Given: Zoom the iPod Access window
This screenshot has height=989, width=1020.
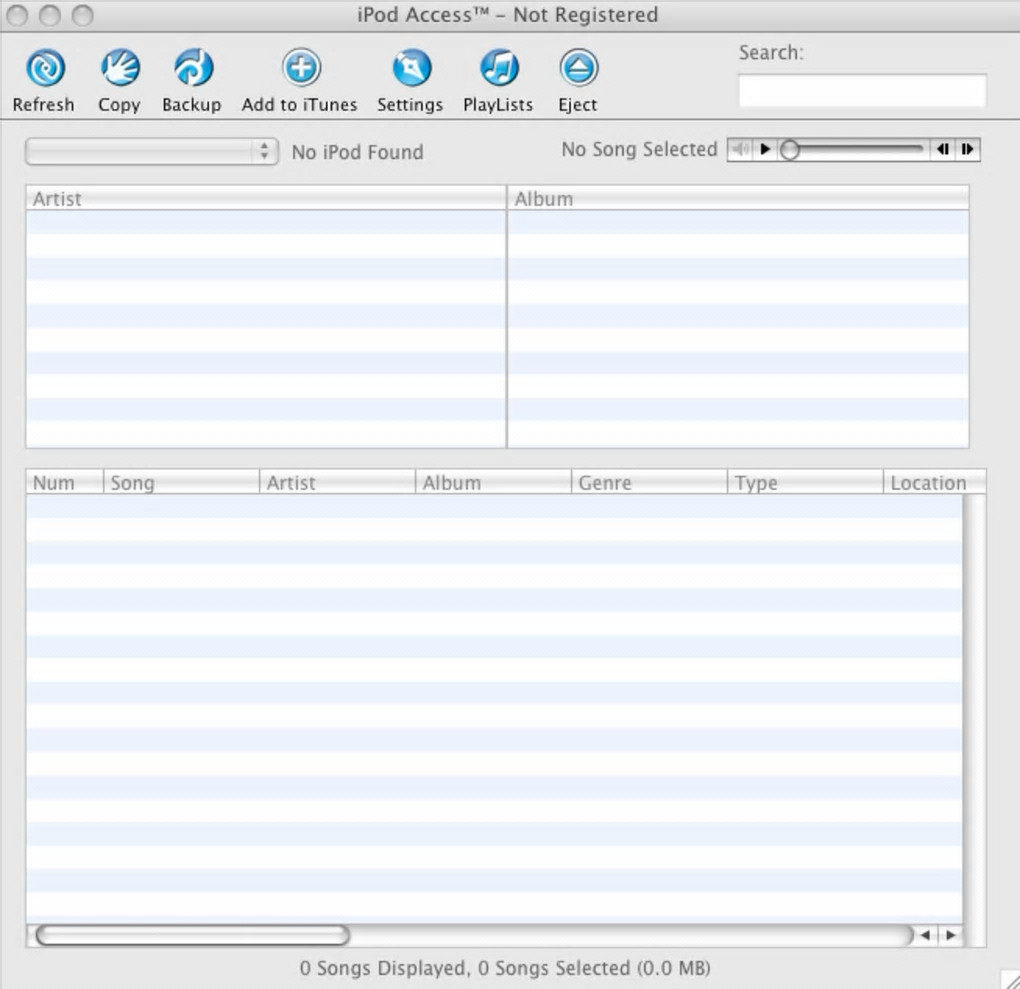Looking at the screenshot, I should click(x=83, y=15).
